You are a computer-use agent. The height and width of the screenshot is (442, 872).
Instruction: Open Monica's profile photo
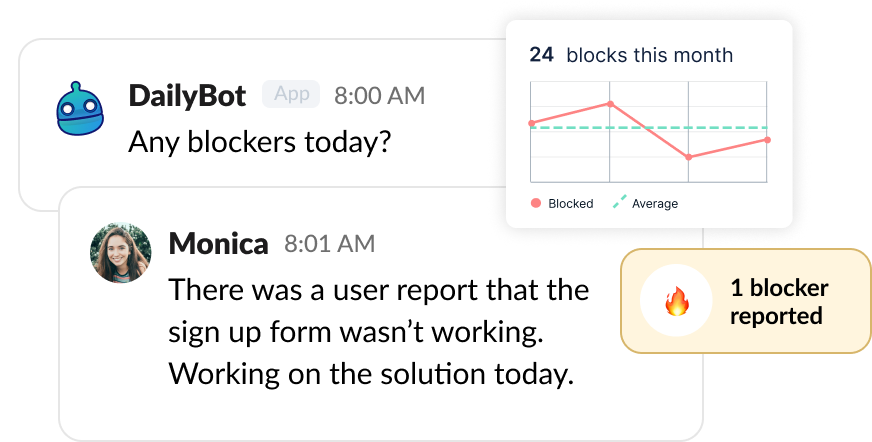coord(121,253)
